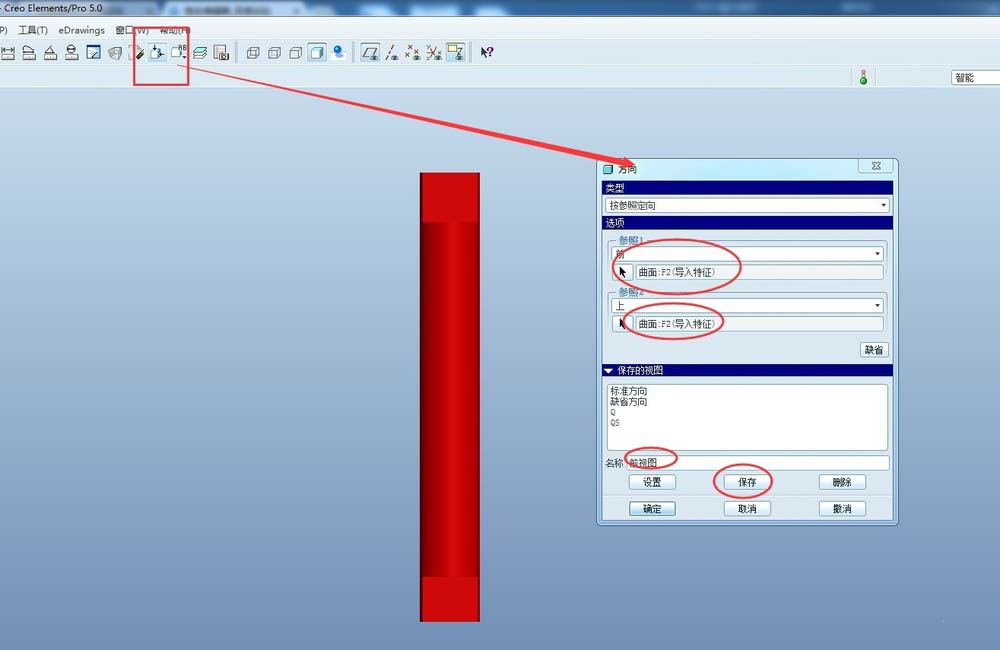
Task: Open the 帮助(H) menu
Action: pyautogui.click(x=174, y=30)
